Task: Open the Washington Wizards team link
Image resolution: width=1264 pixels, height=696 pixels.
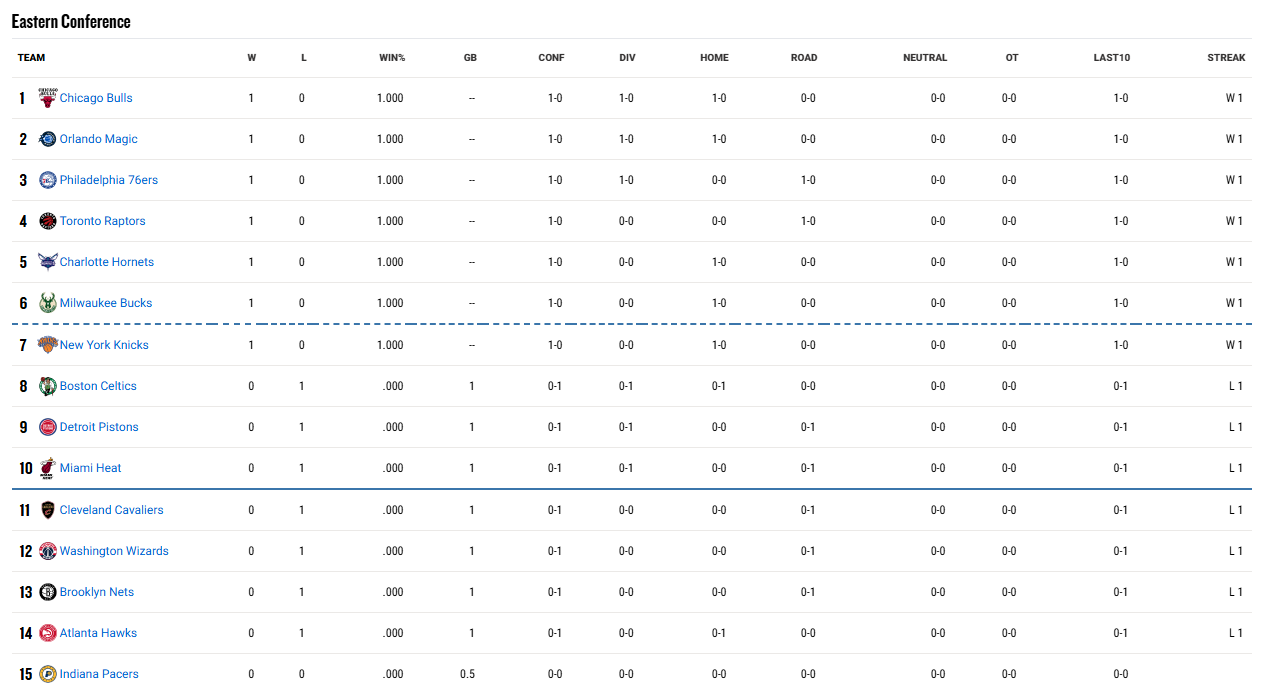Action: tap(114, 551)
